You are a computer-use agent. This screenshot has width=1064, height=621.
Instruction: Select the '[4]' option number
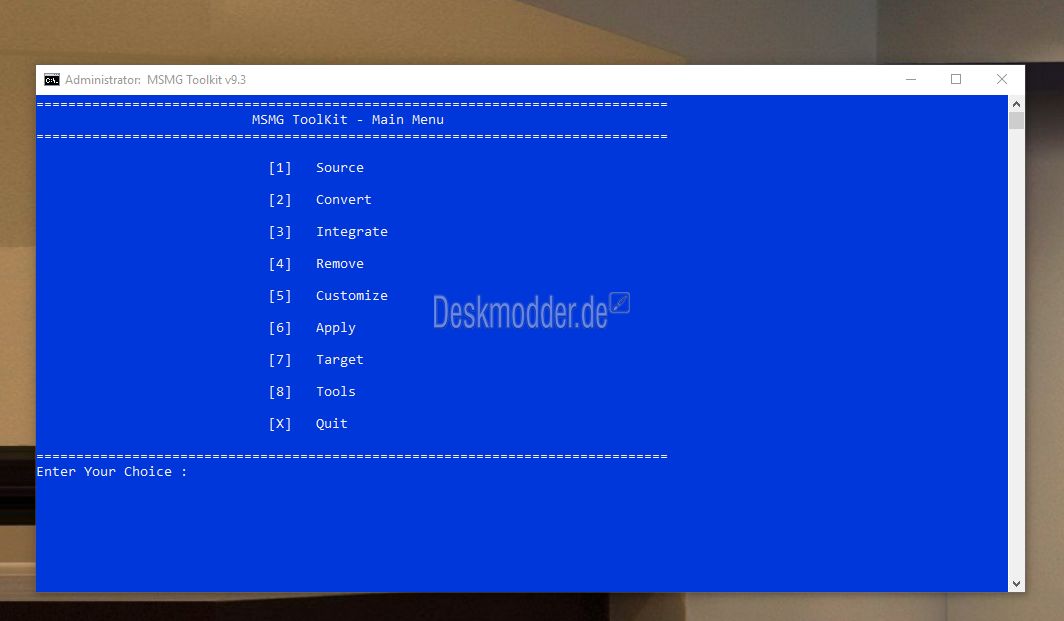(x=280, y=263)
